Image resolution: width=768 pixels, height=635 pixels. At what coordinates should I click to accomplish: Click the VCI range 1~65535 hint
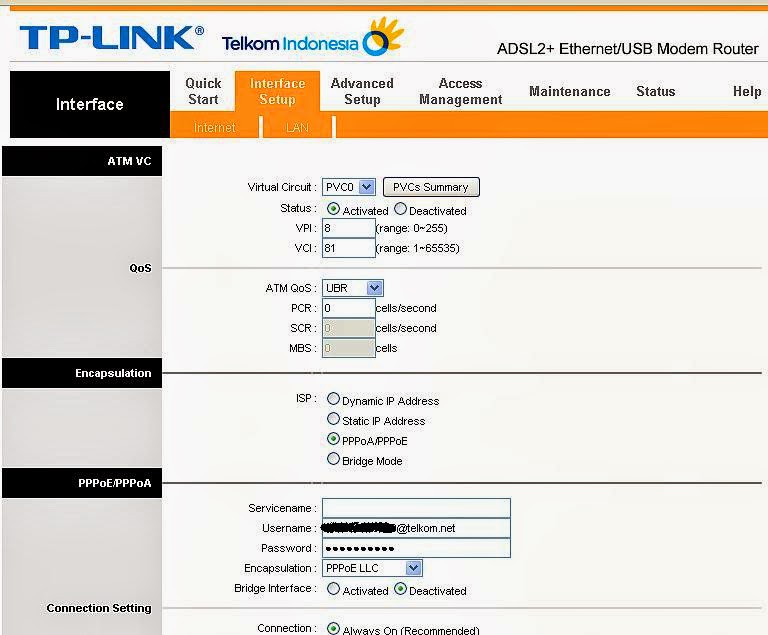417,248
